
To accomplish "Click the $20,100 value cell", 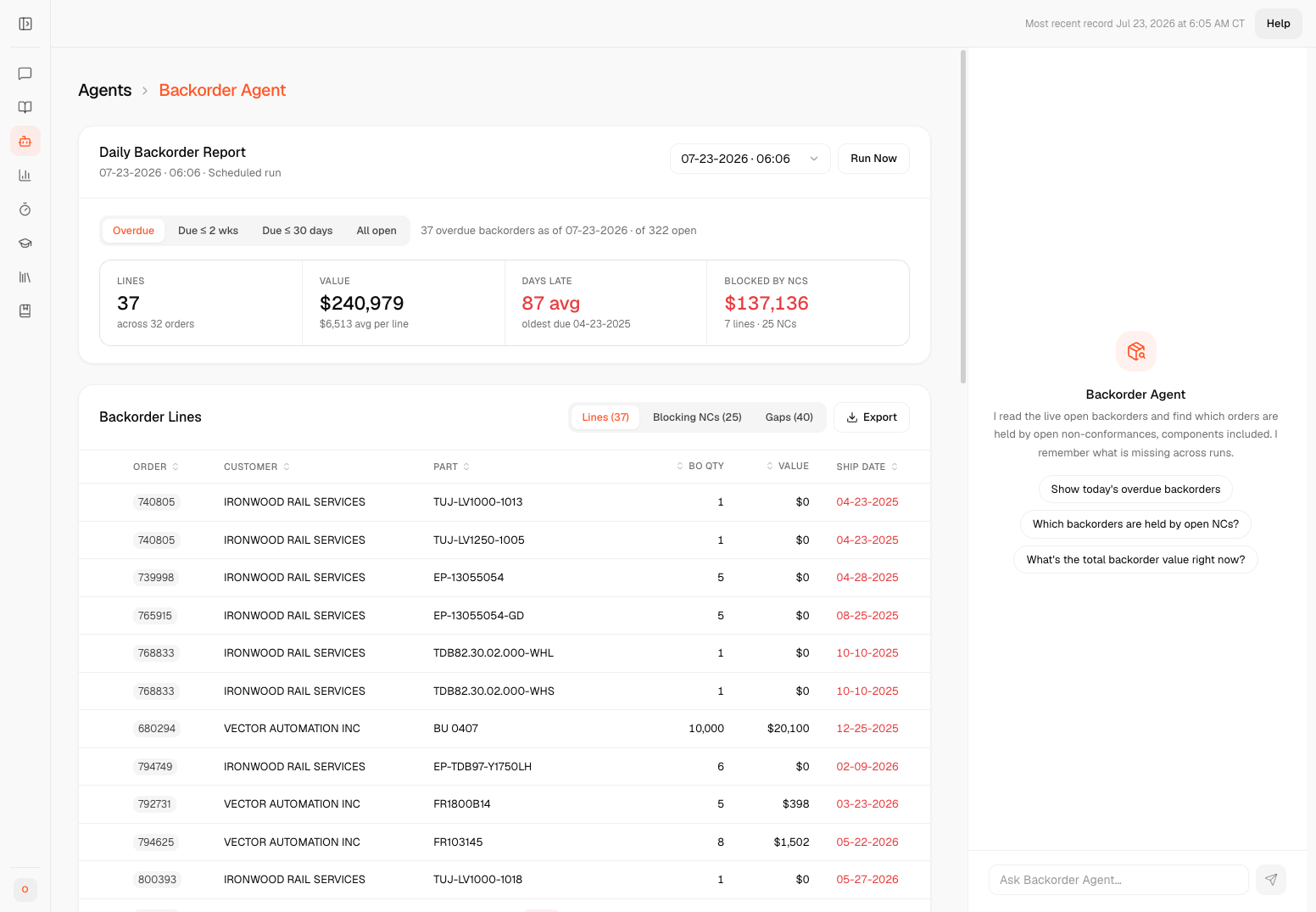I will tap(788, 729).
